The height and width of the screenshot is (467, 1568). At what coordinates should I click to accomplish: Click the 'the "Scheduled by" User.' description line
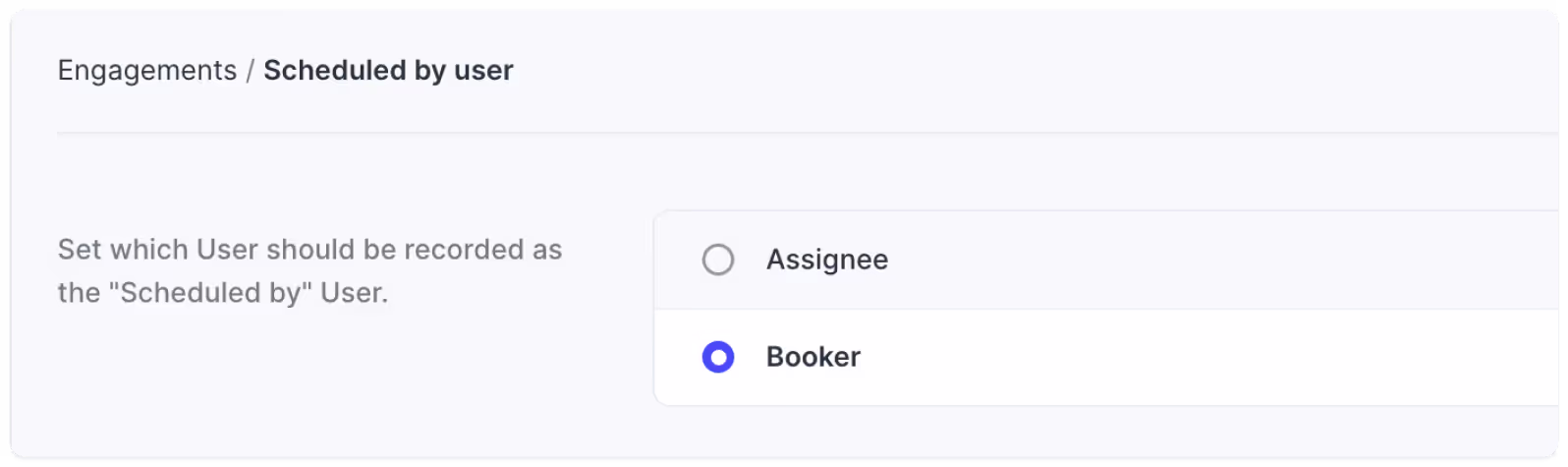pos(223,293)
